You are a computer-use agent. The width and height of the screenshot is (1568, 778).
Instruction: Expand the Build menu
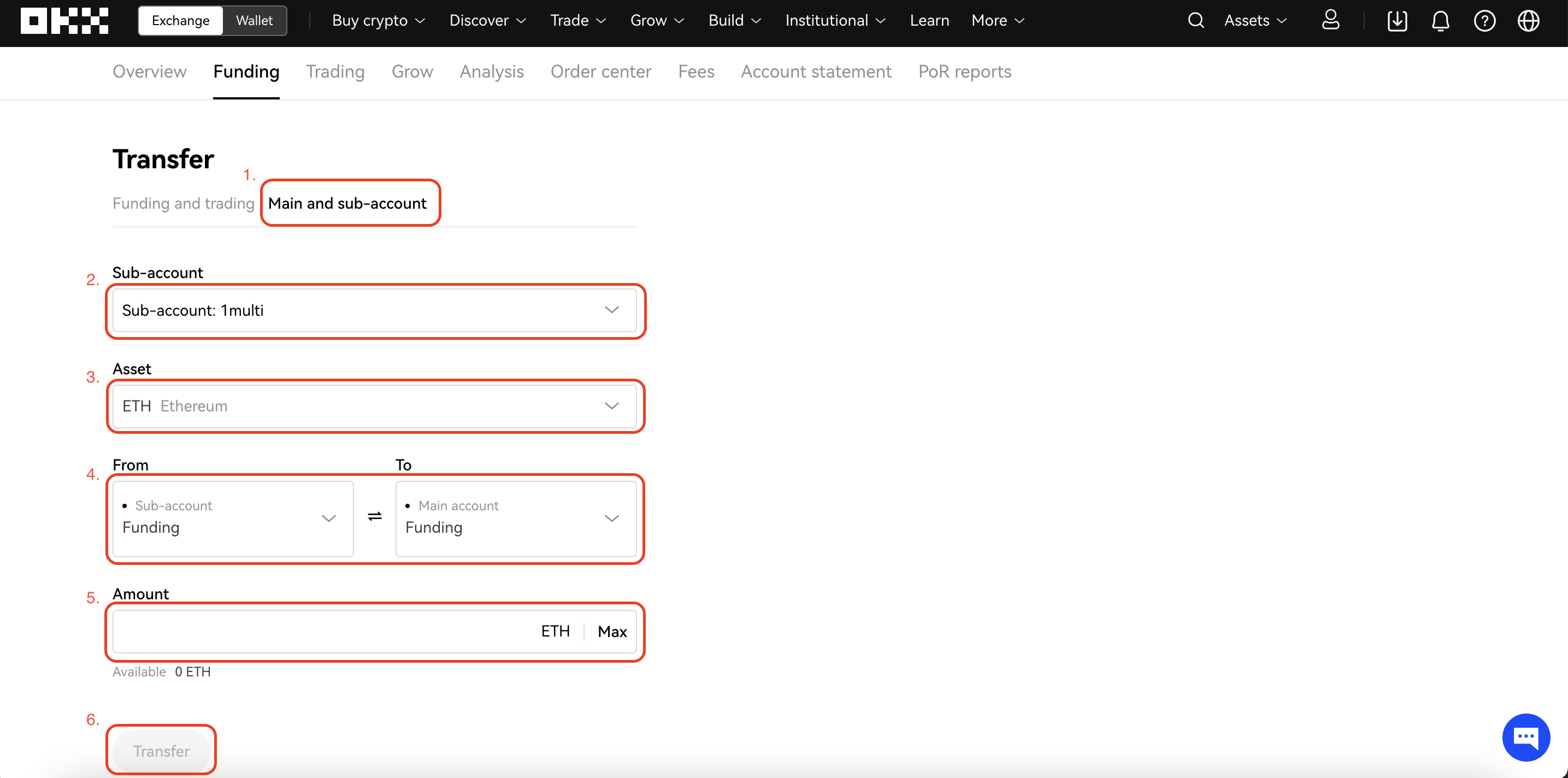(735, 21)
